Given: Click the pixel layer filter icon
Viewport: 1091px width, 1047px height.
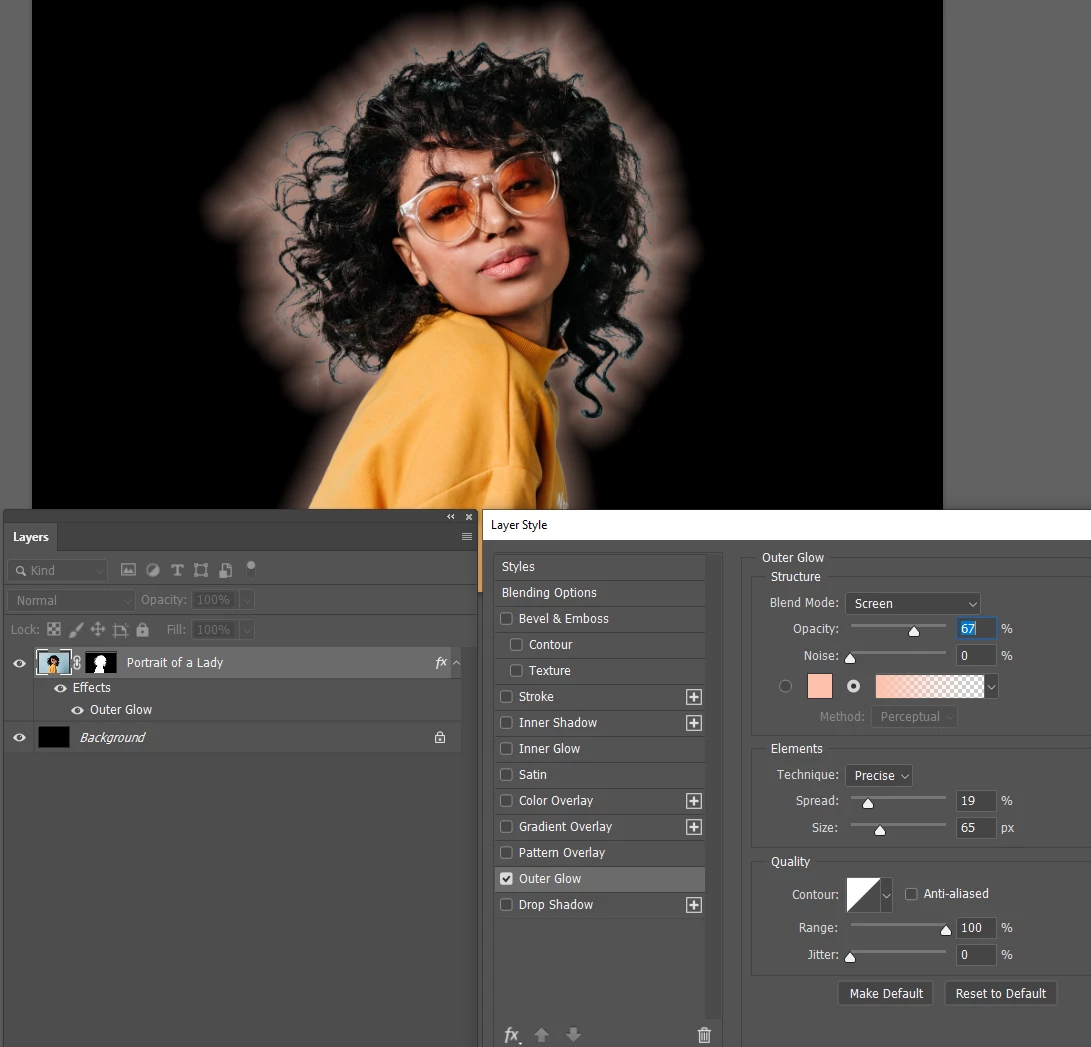Looking at the screenshot, I should [x=128, y=570].
